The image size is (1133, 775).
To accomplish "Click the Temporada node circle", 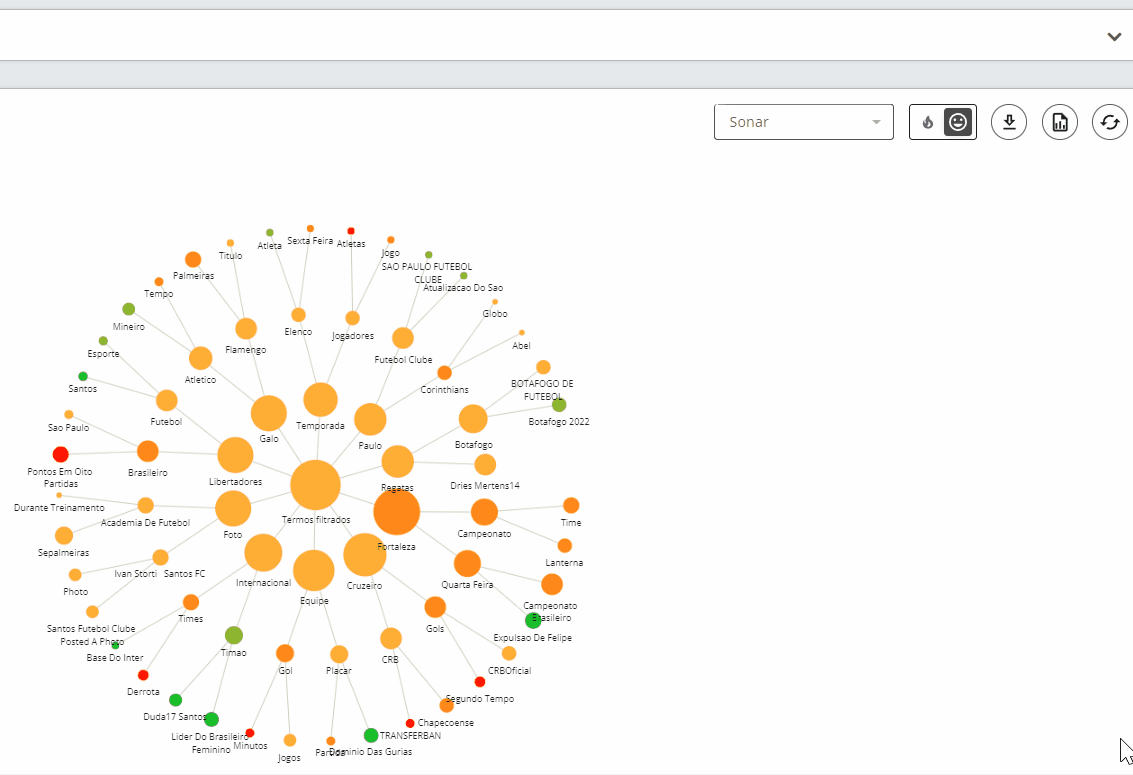I will coord(320,400).
